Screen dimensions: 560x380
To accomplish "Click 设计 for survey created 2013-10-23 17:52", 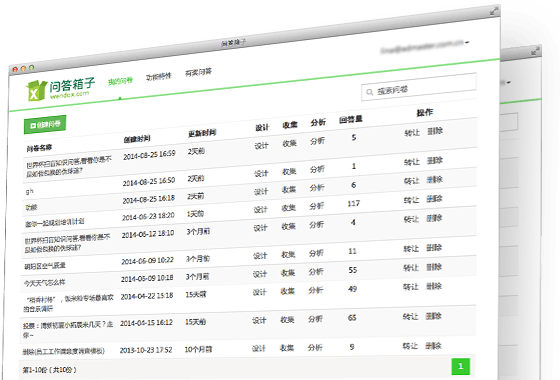I will [259, 348].
